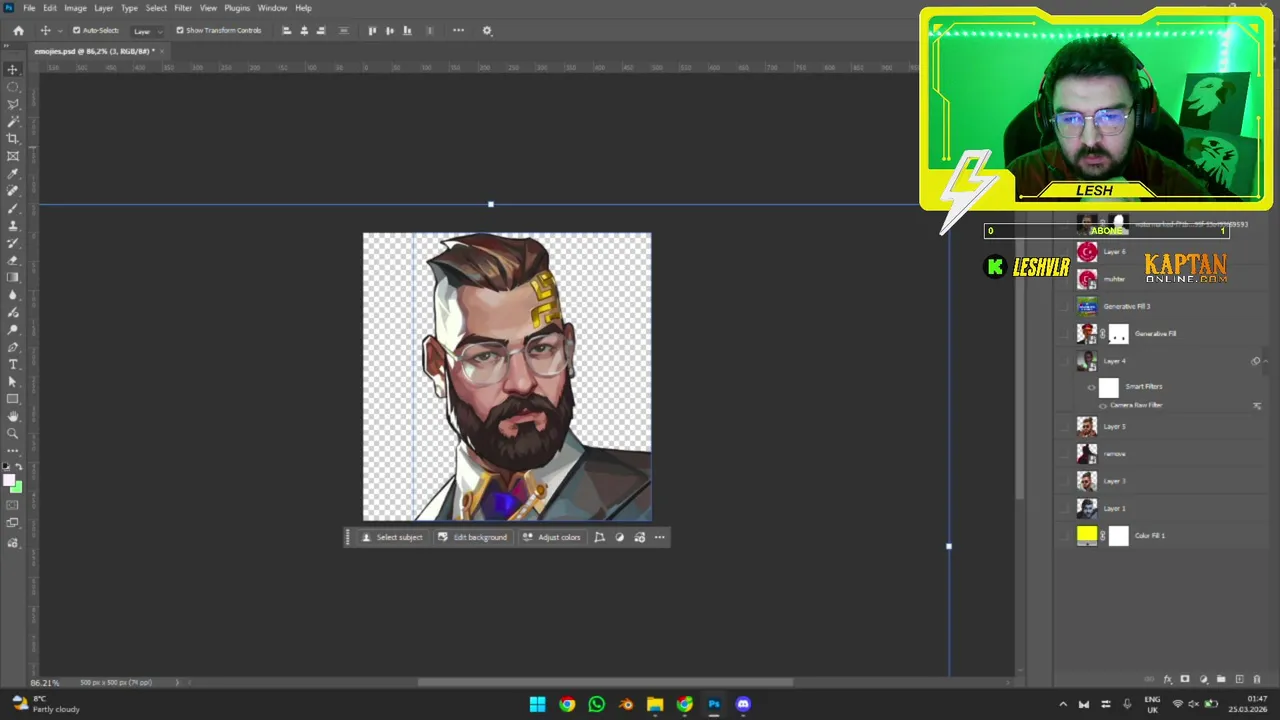Select the Hand tool
Image resolution: width=1280 pixels, height=720 pixels.
point(13,416)
